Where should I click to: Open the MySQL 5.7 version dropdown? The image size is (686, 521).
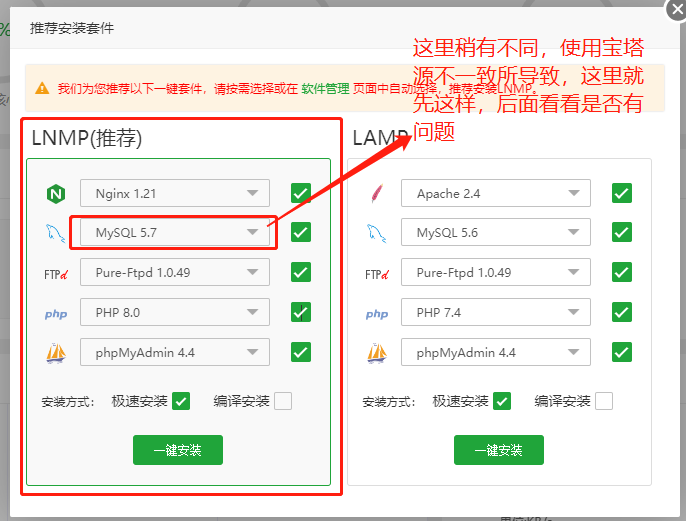click(x=175, y=232)
